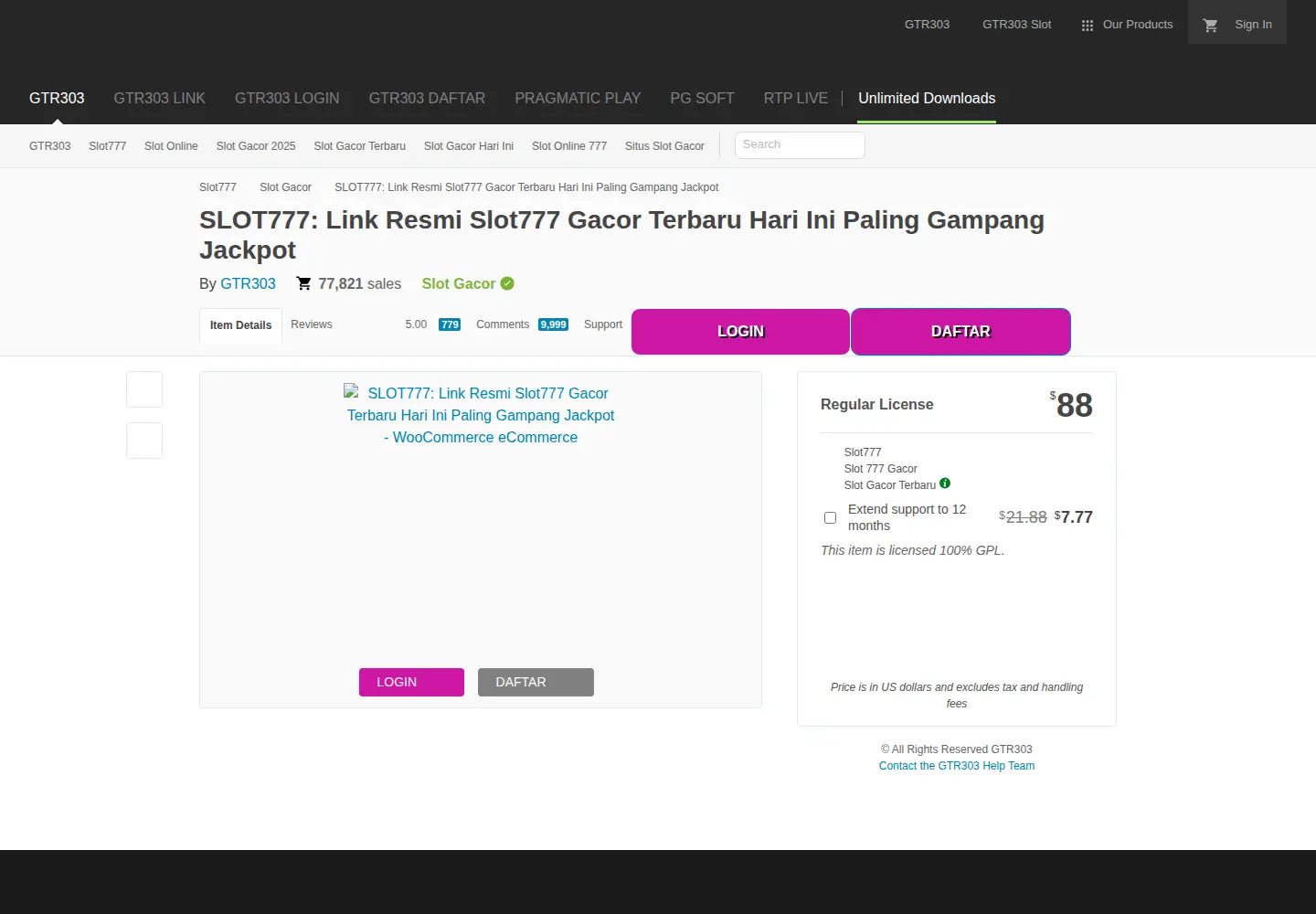Click gray DAFTAR button below preview image

click(x=536, y=682)
